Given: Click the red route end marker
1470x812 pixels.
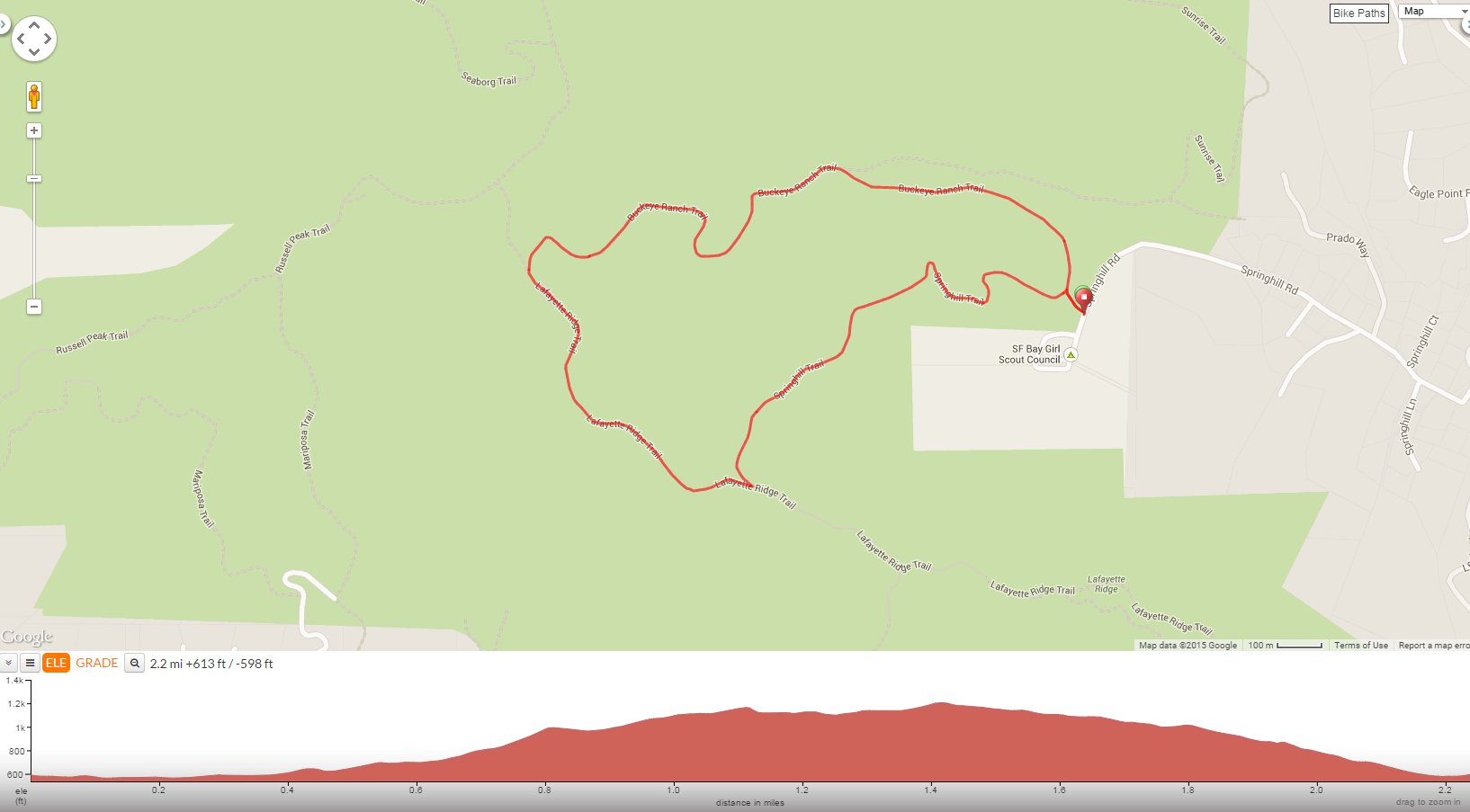Looking at the screenshot, I should pos(1085,299).
